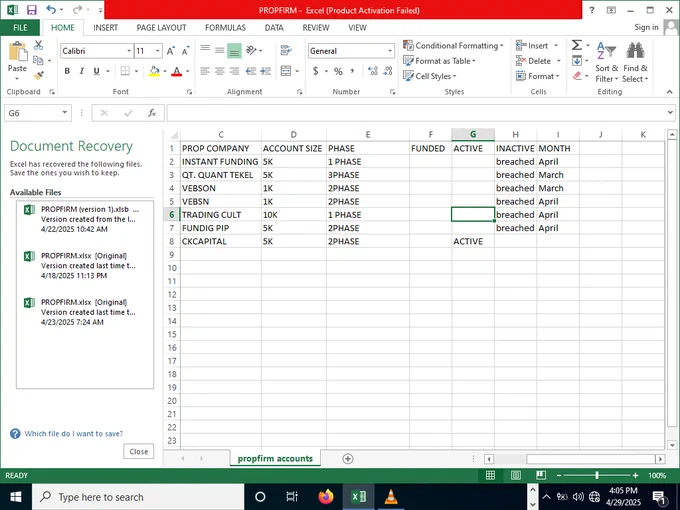The height and width of the screenshot is (510, 680).
Task: Switch to Page Layout view icon in status bar
Action: click(x=516, y=475)
